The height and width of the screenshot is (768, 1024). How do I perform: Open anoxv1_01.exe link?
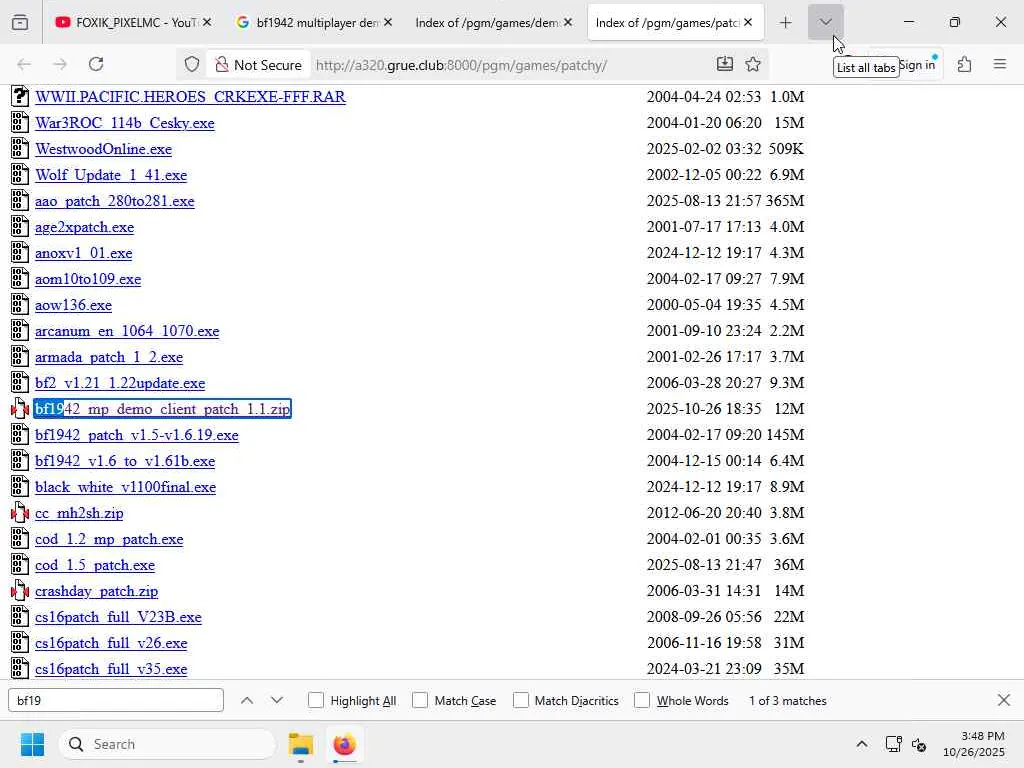pos(83,253)
